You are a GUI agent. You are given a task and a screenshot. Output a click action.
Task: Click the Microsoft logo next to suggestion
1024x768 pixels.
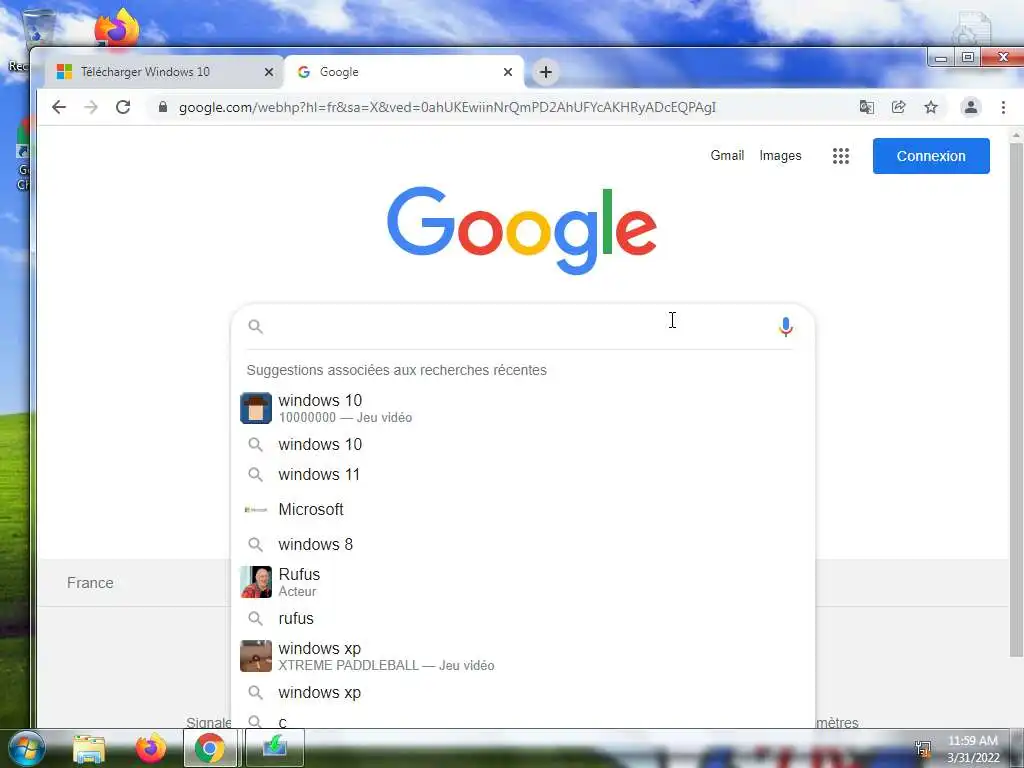point(256,509)
